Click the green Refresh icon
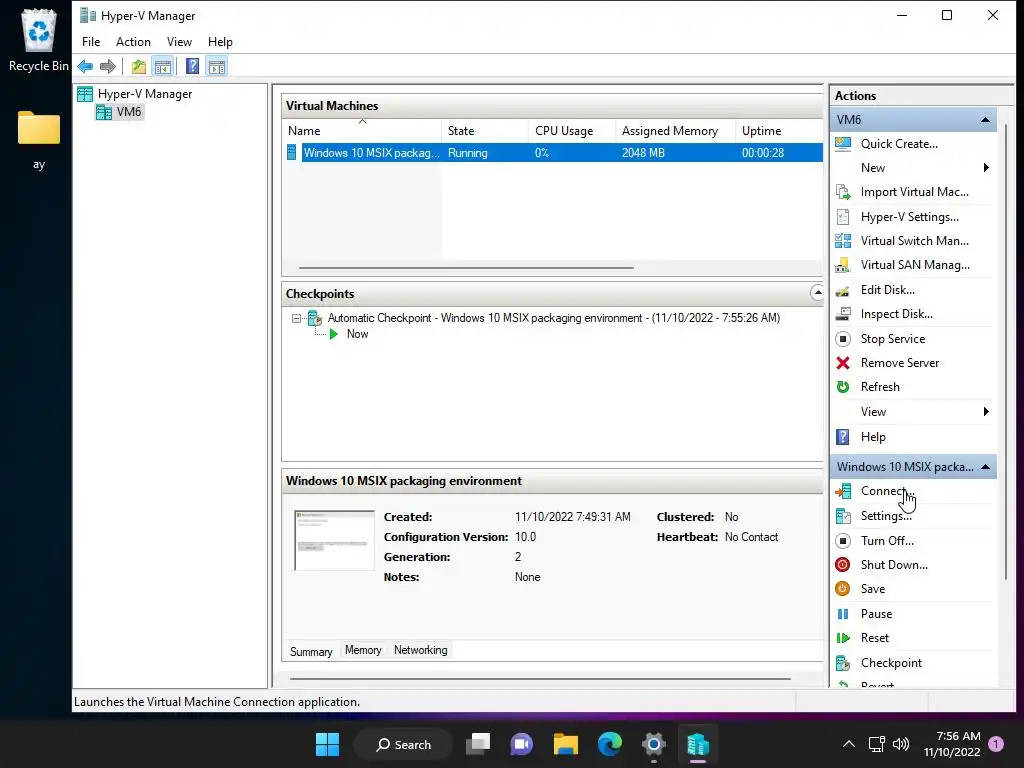Screen dimensions: 1024x768 pos(843,387)
